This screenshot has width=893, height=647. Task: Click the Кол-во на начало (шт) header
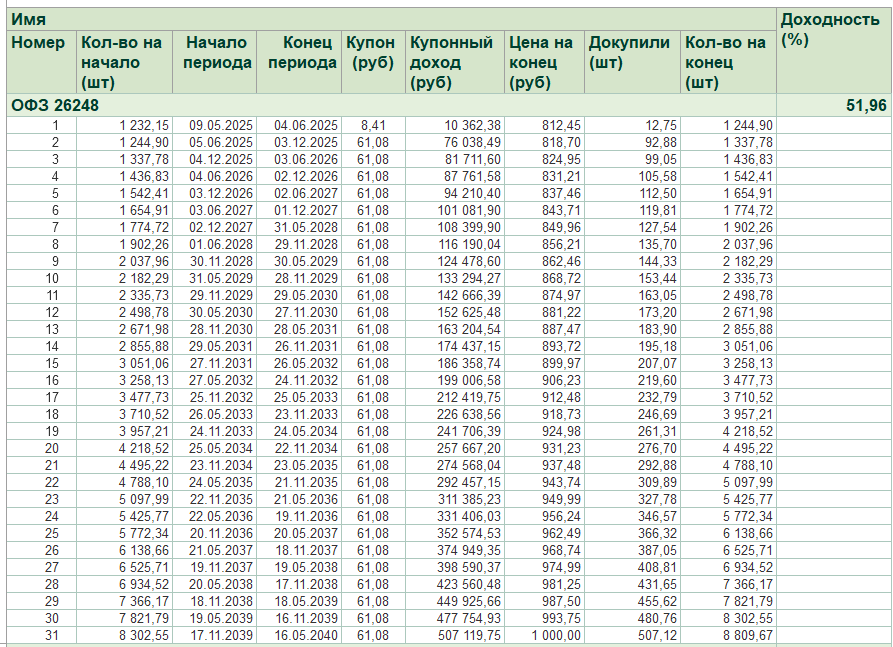[121, 62]
